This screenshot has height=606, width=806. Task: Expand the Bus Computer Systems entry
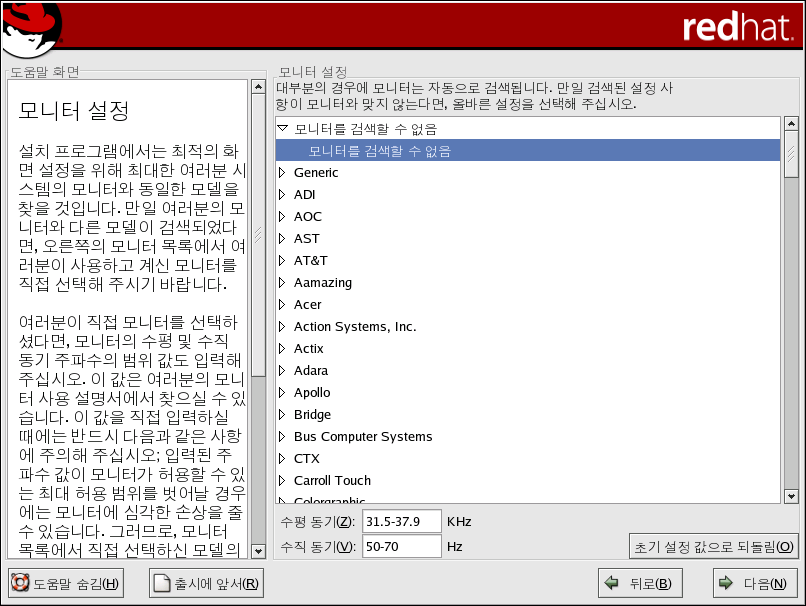(x=282, y=436)
